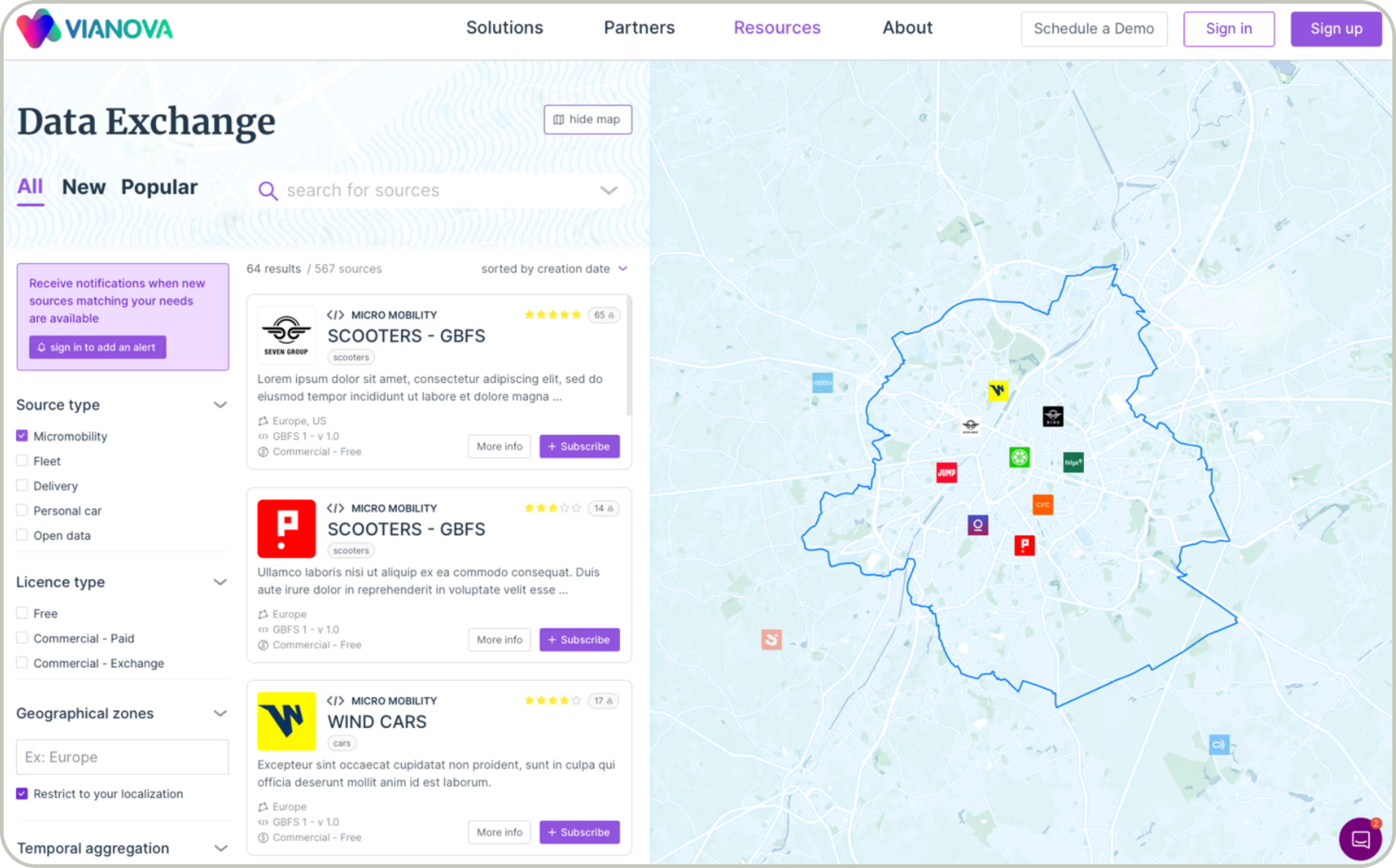Click the purple pin map marker

click(978, 525)
